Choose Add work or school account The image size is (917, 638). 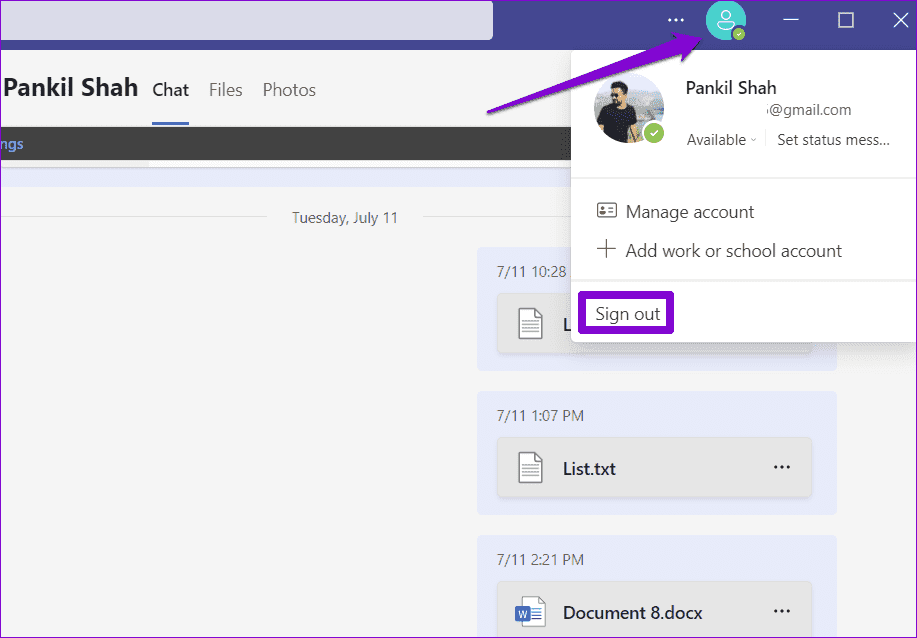pos(733,251)
